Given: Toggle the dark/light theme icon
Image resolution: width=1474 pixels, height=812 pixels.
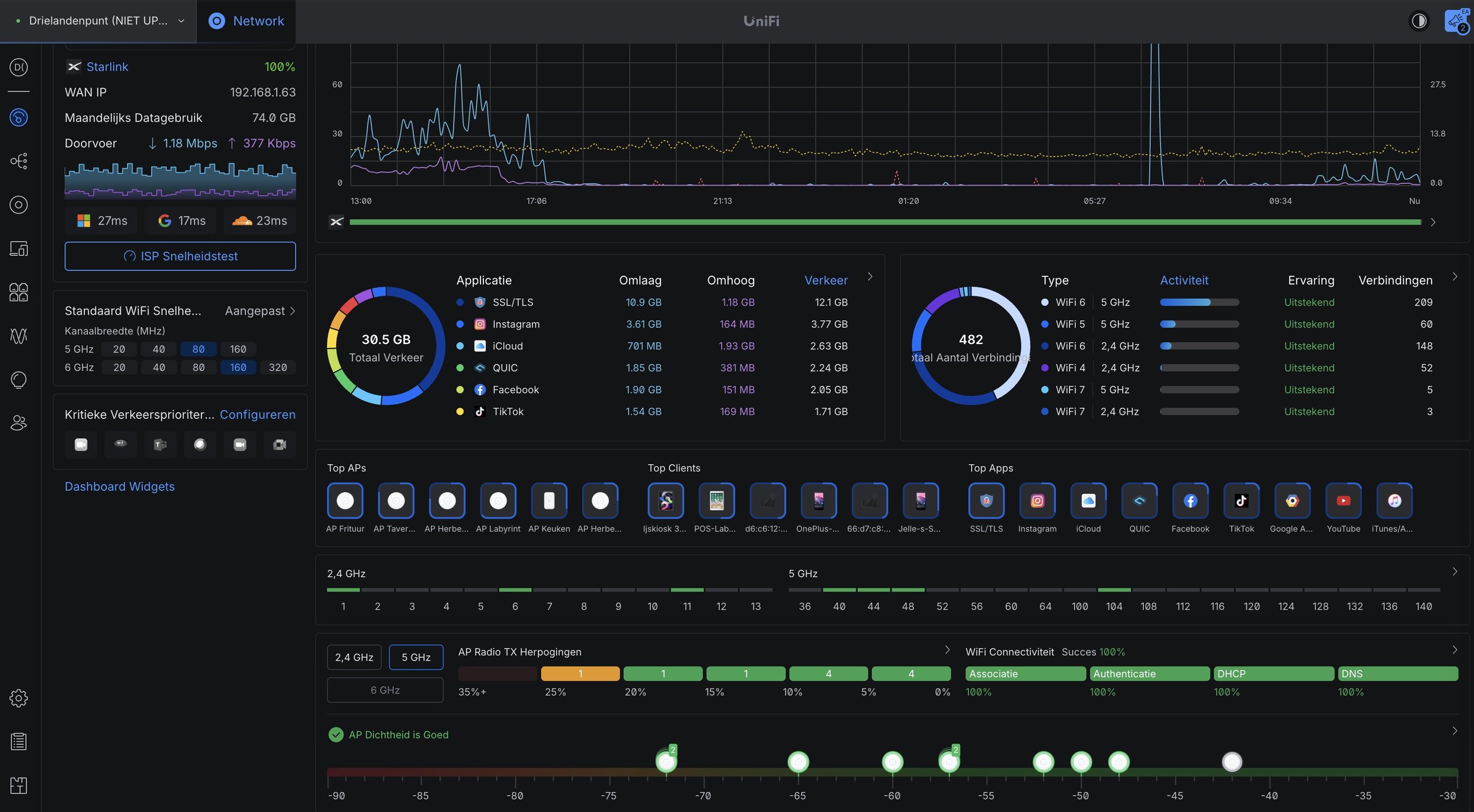Looking at the screenshot, I should [1419, 21].
